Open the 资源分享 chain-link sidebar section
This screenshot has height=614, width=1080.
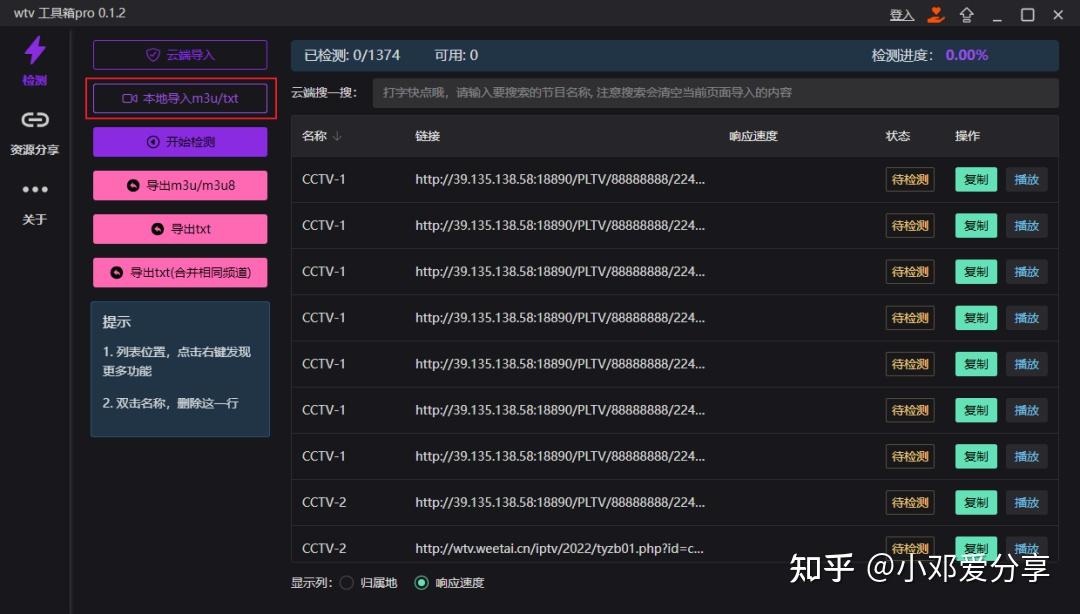tap(34, 132)
